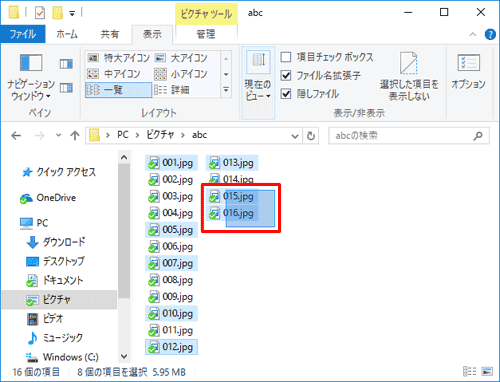Switch to the 表示 tab

click(152, 34)
